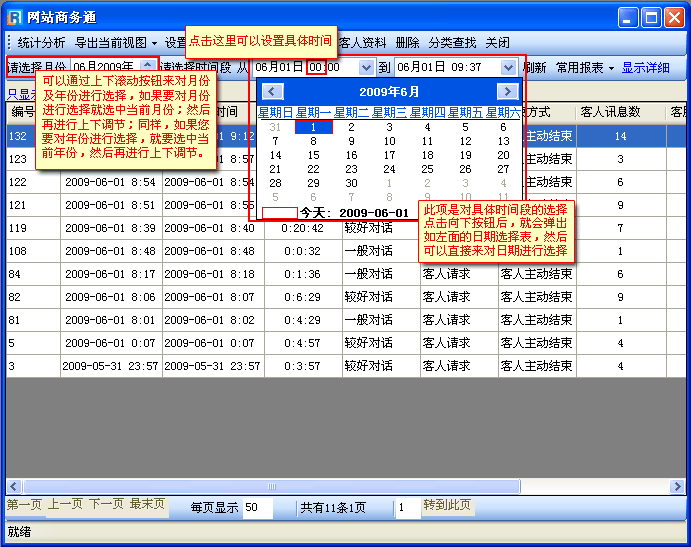Image resolution: width=691 pixels, height=547 pixels.
Task: Open the 统计分析 toolbar item
Action: click(x=41, y=43)
